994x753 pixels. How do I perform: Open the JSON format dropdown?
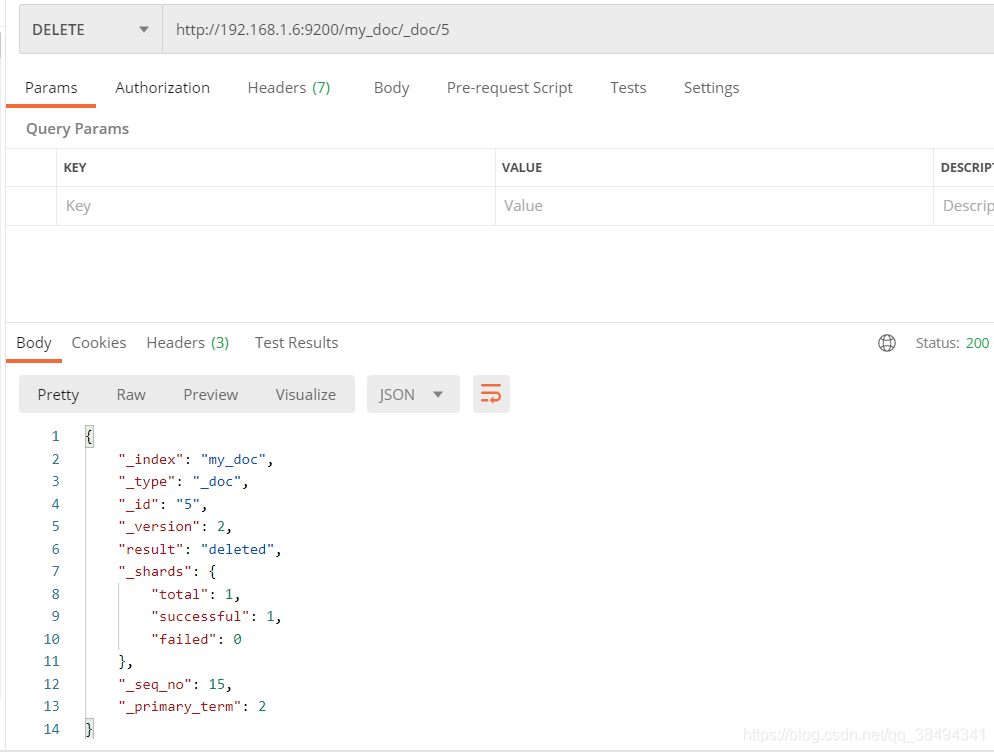click(x=412, y=394)
